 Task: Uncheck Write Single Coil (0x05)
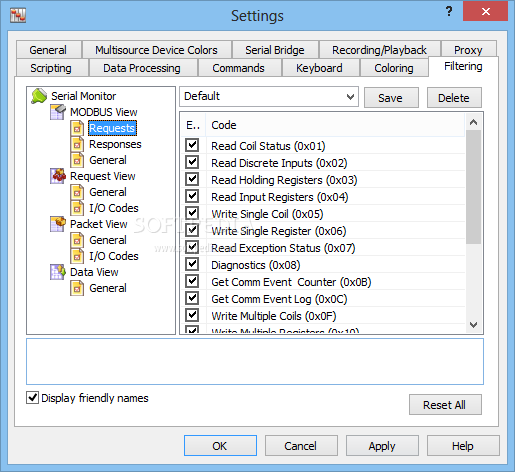(x=192, y=213)
